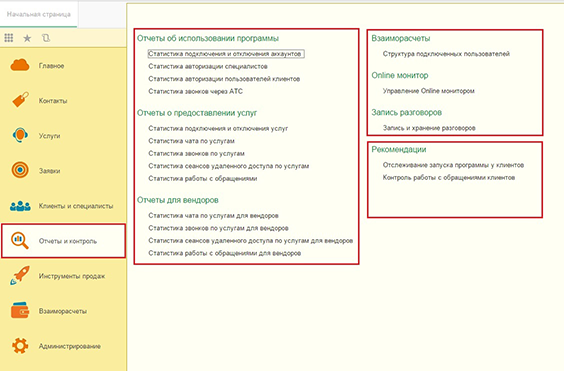Open favorites star icon
This screenshot has height=371, width=564.
coord(27,38)
